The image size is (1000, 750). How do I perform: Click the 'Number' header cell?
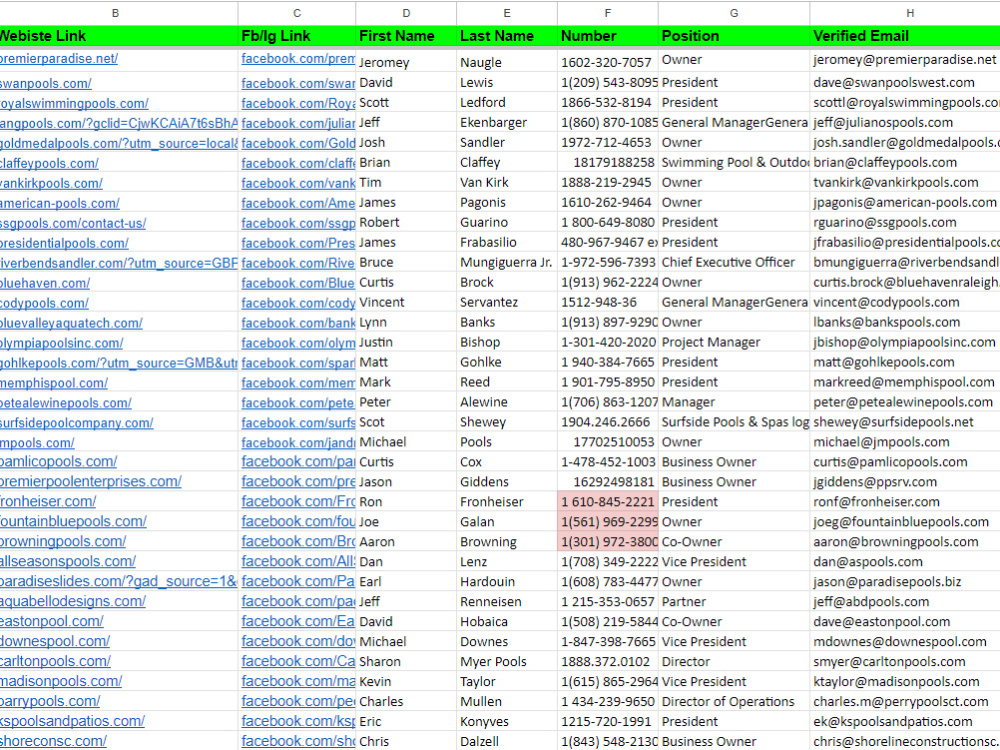[x=608, y=36]
